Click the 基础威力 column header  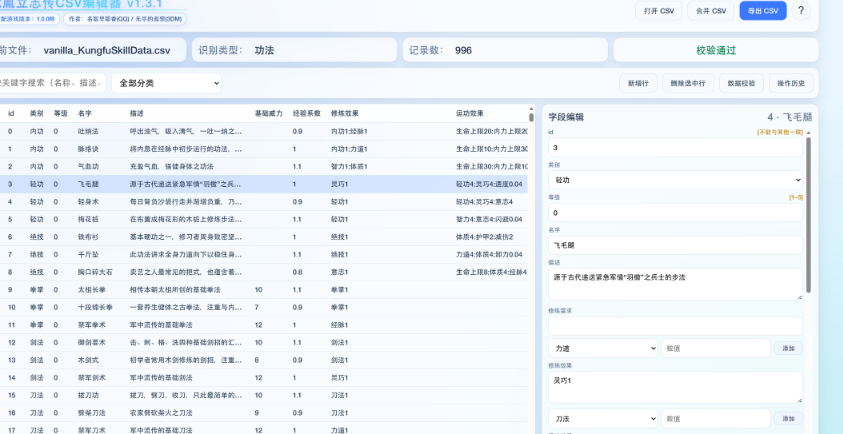[x=268, y=113]
